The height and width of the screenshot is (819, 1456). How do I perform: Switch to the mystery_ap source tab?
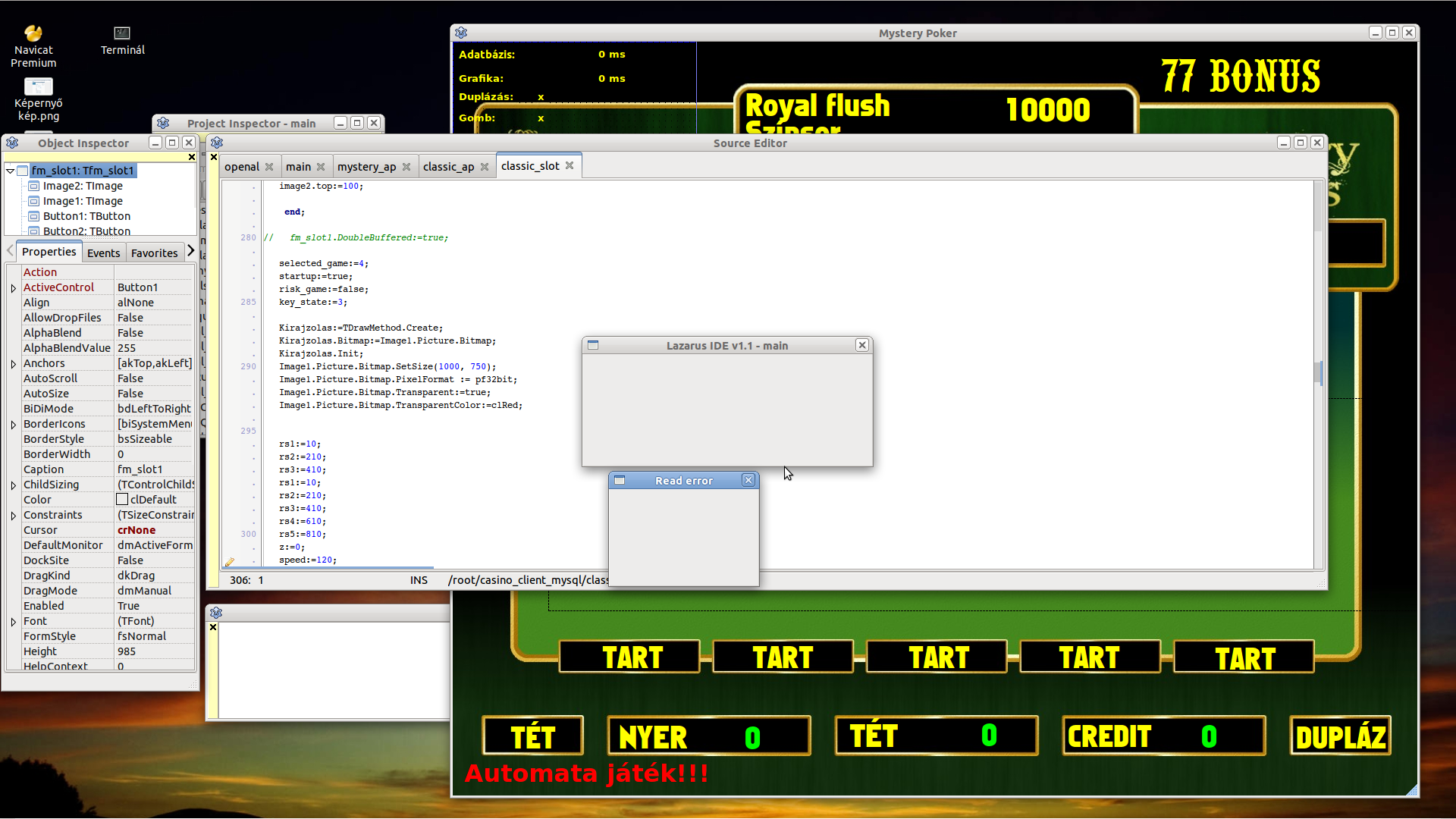click(366, 167)
